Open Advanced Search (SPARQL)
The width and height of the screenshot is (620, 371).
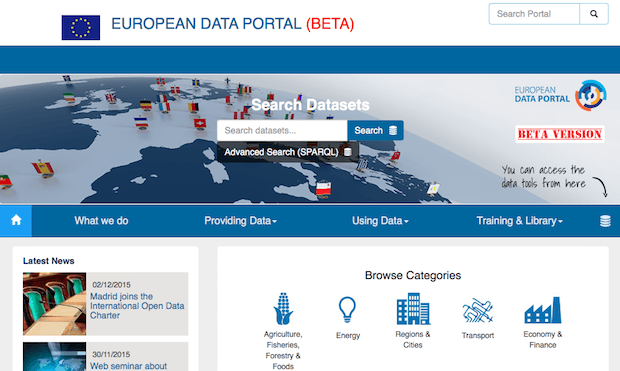(x=288, y=152)
